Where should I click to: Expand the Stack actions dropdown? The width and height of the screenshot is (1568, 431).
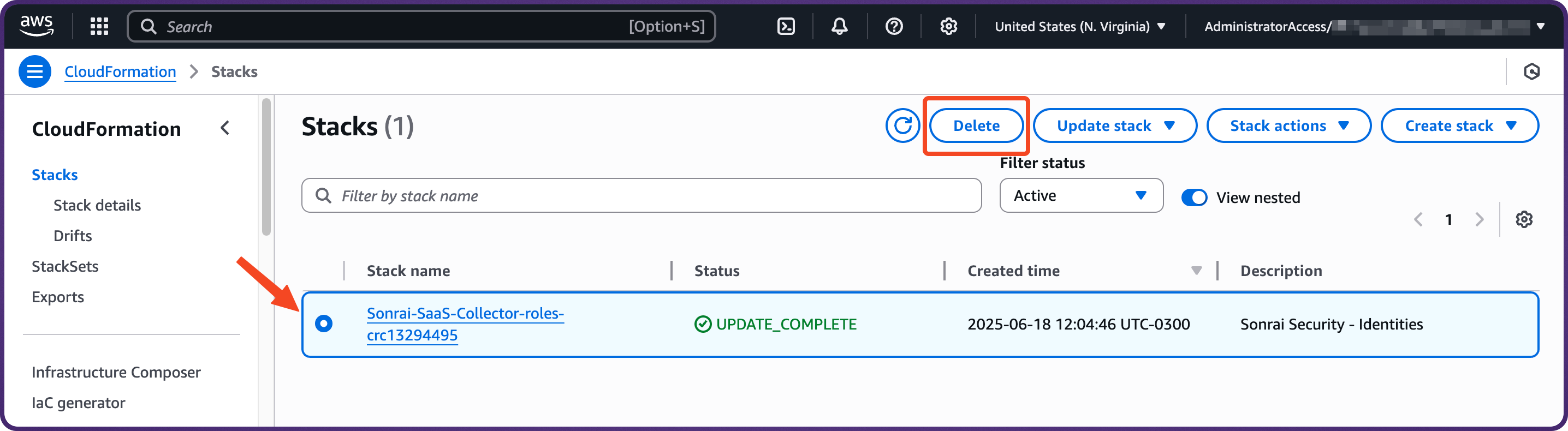[1288, 126]
